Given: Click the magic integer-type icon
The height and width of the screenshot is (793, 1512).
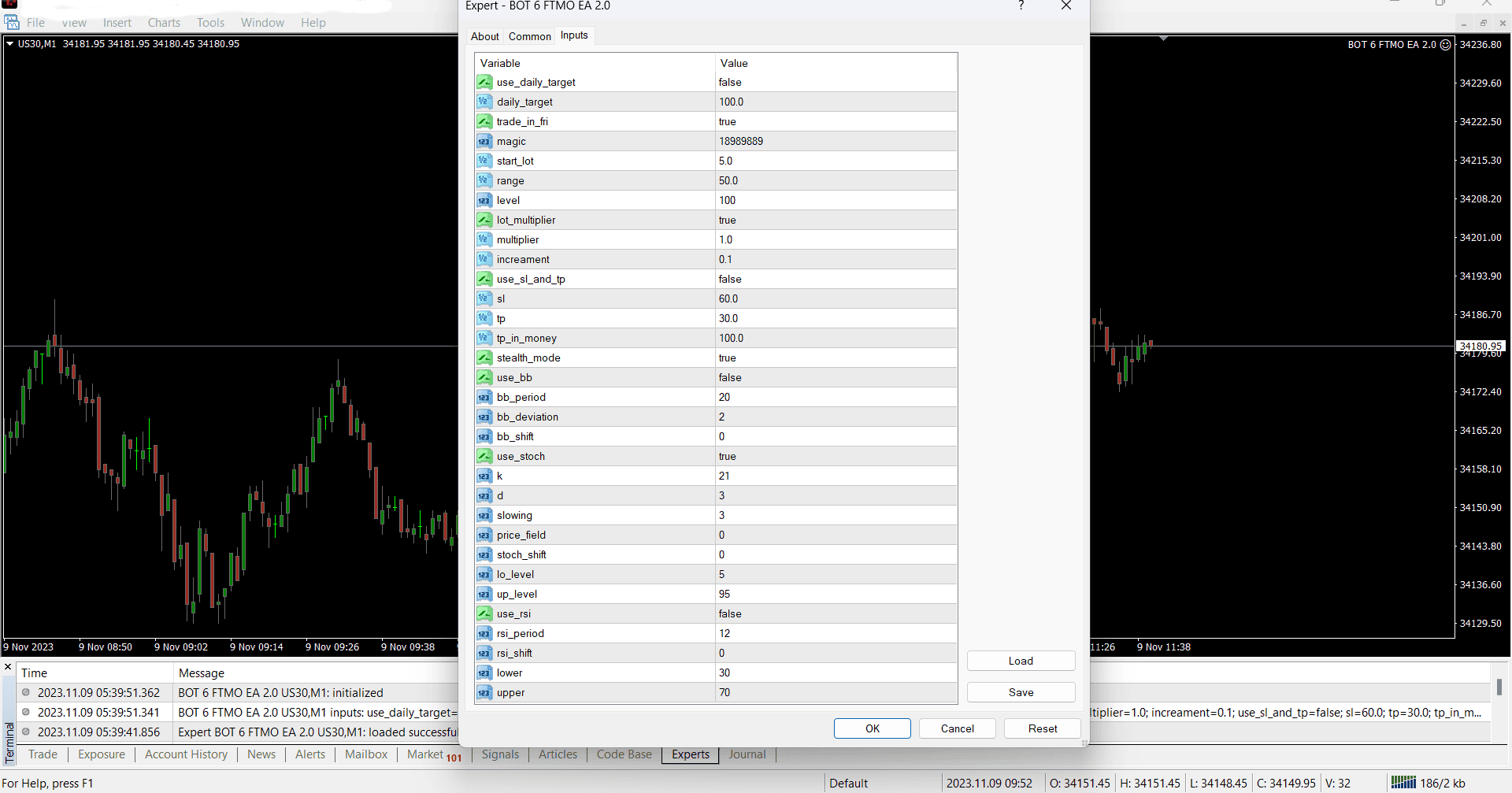Looking at the screenshot, I should click(484, 141).
